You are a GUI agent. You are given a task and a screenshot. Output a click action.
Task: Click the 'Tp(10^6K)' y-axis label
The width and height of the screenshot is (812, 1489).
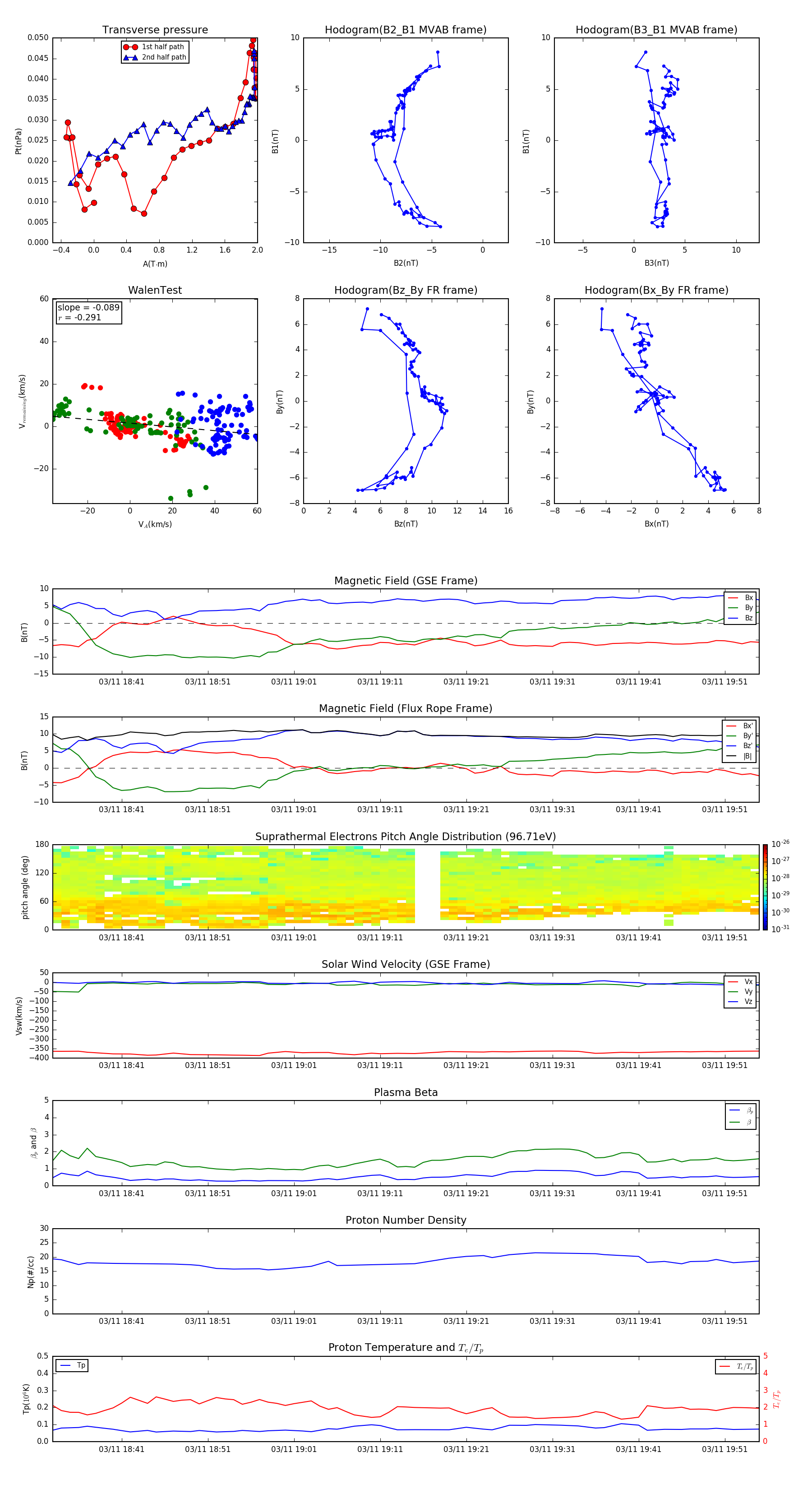pyautogui.click(x=27, y=1399)
